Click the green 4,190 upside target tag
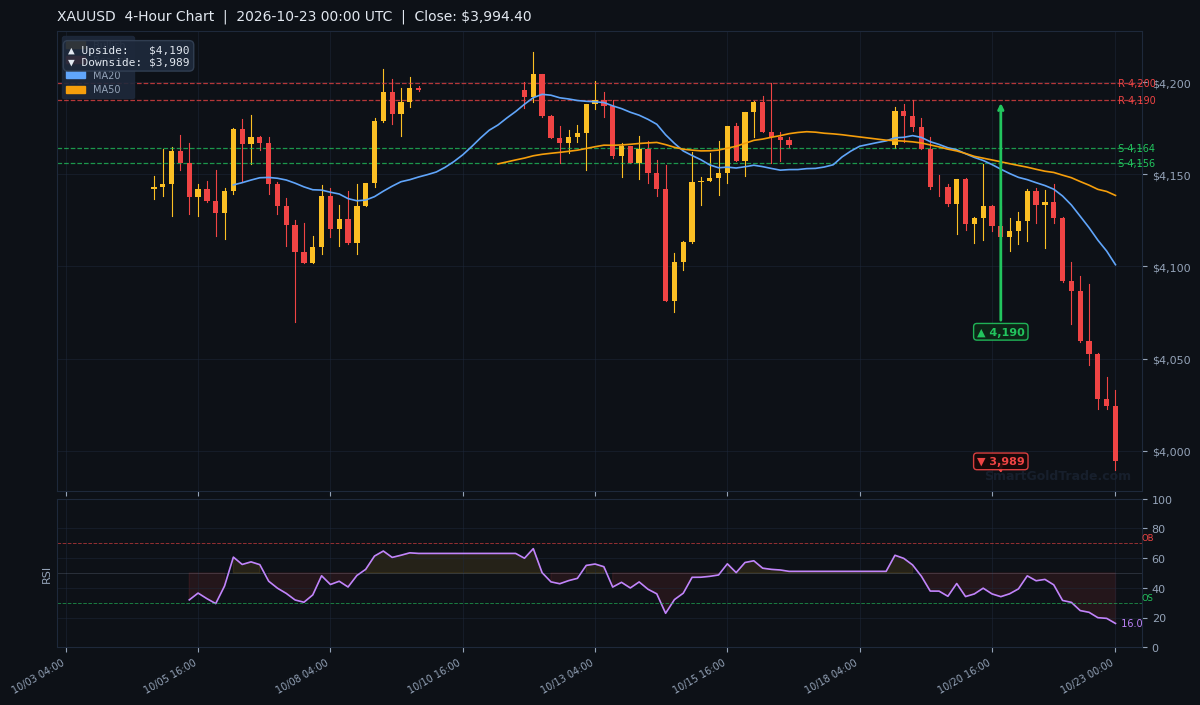 click(x=1000, y=332)
